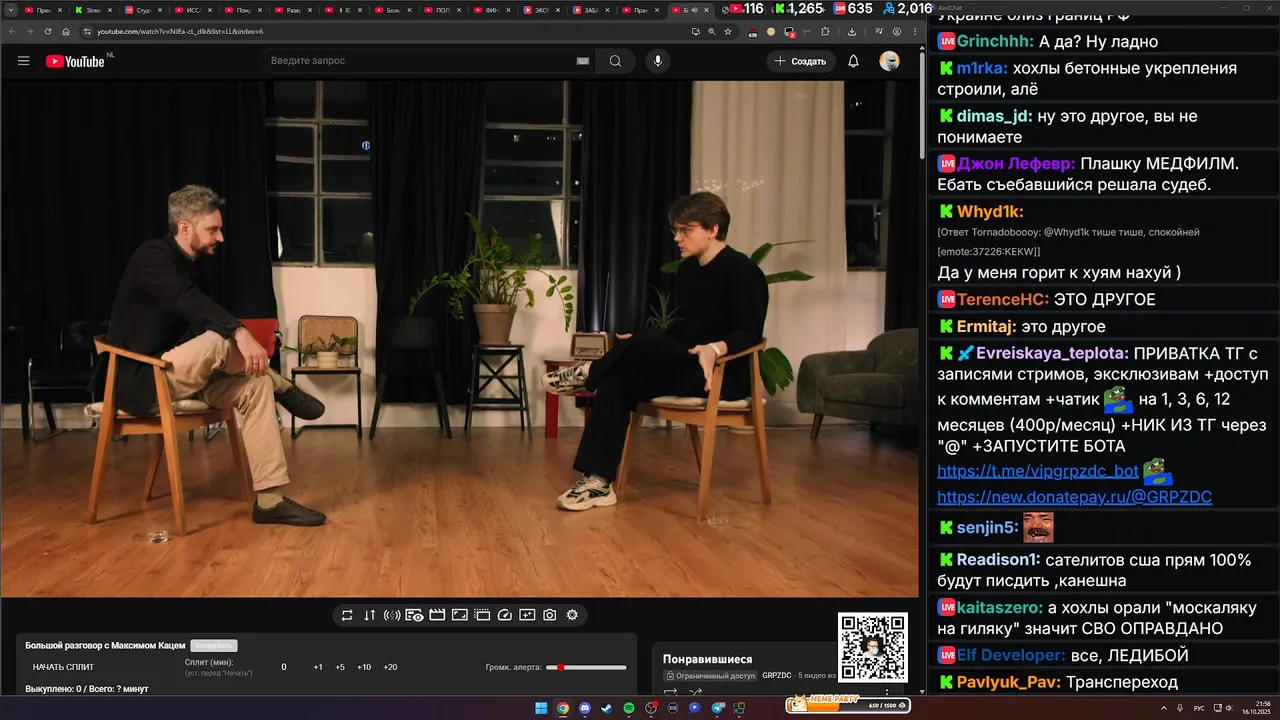Switch to the 'ФИН' browser tab
The image size is (1280, 720).
[492, 10]
